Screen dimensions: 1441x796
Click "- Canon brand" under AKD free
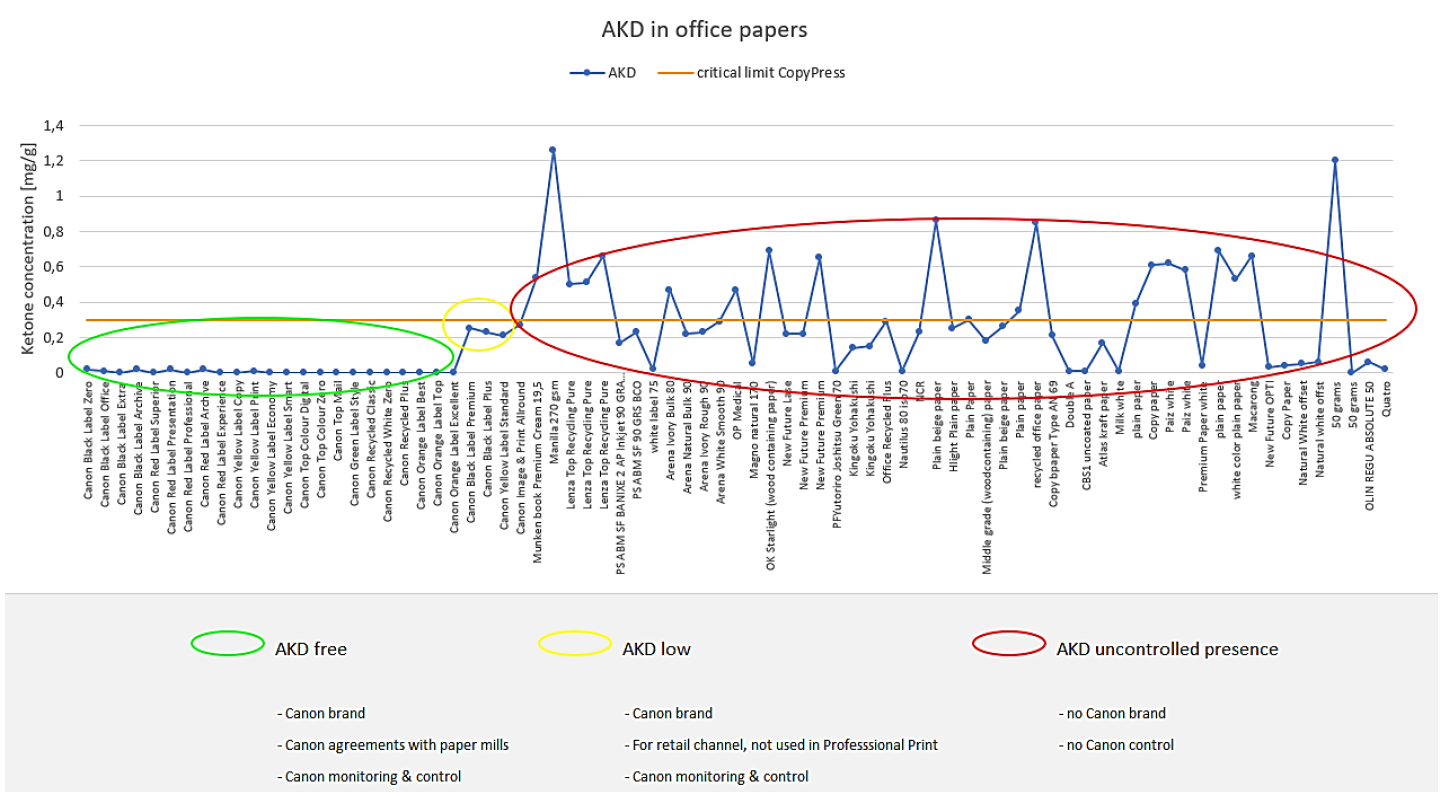point(321,714)
